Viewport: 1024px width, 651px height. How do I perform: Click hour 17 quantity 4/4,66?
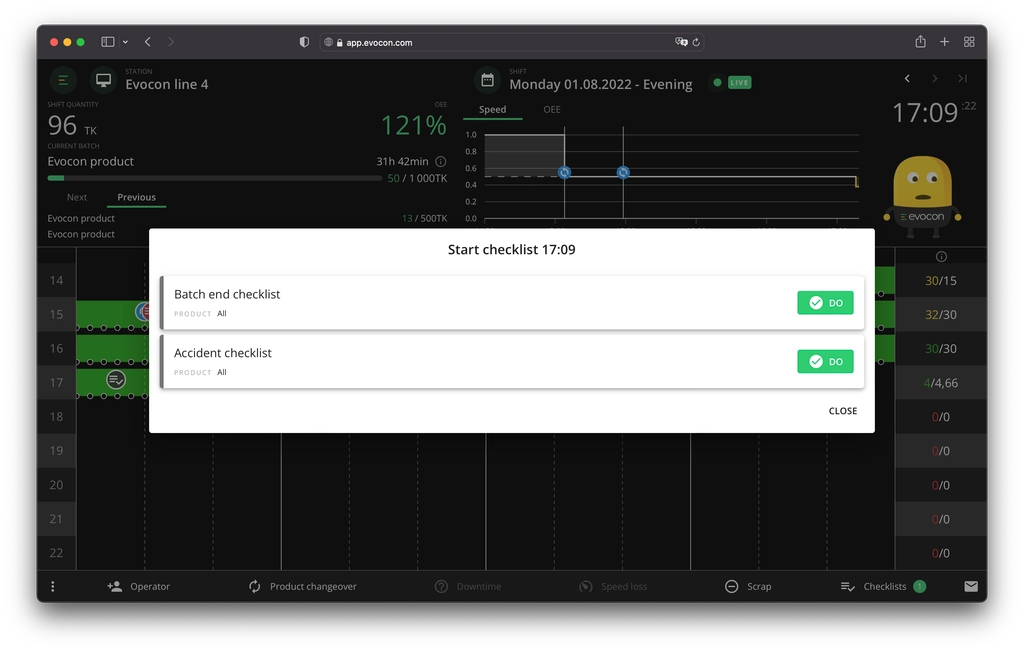coord(940,383)
